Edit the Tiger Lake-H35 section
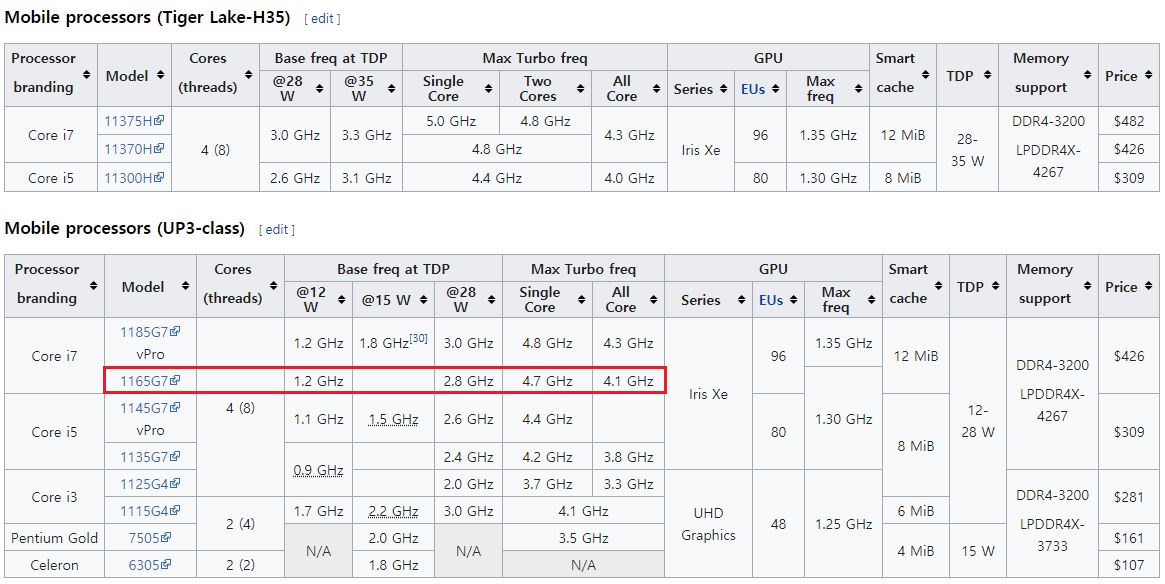1165x584 pixels. click(x=322, y=19)
